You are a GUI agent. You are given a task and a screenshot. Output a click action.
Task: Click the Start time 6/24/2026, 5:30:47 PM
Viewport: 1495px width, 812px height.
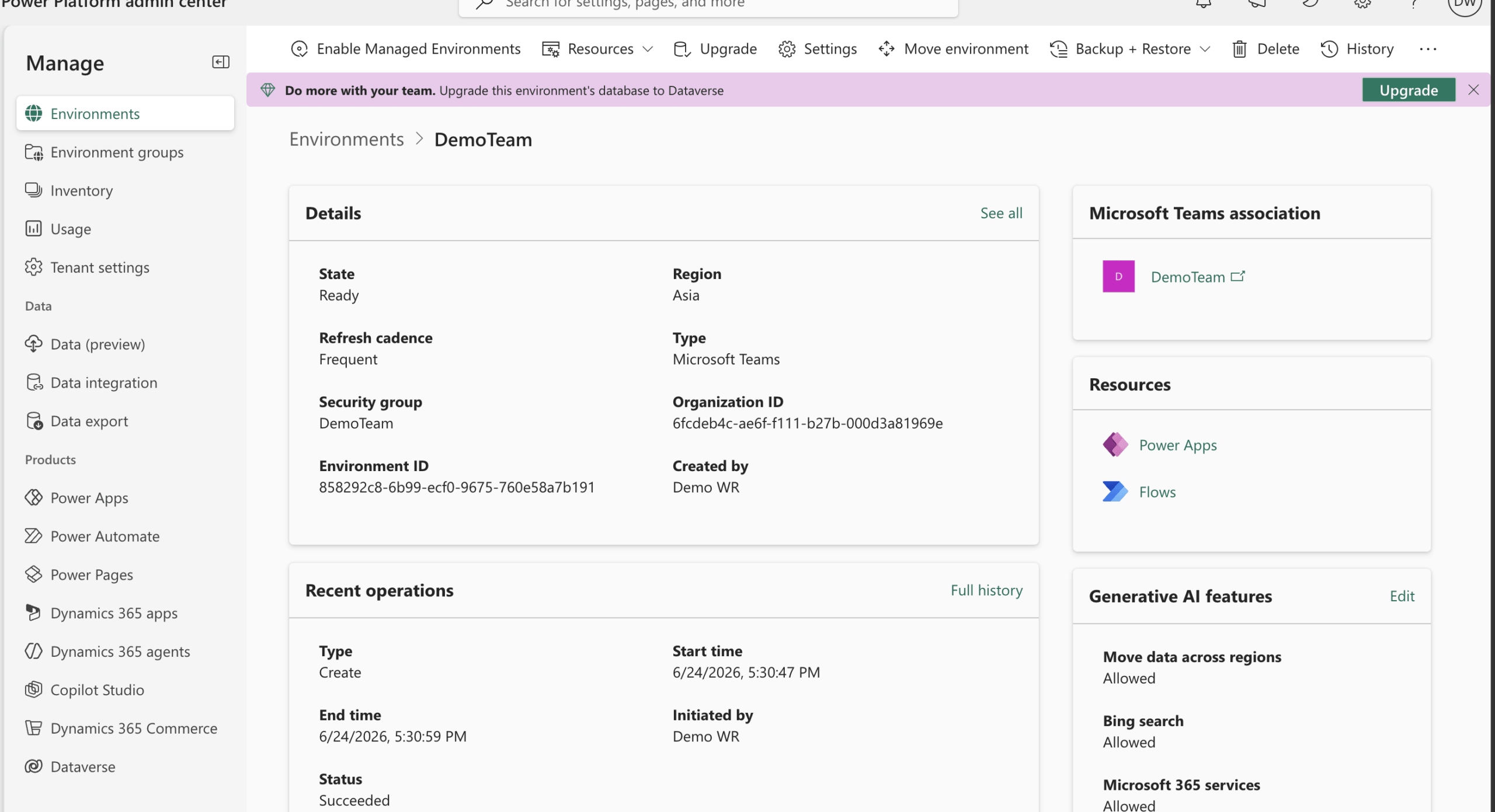(746, 672)
